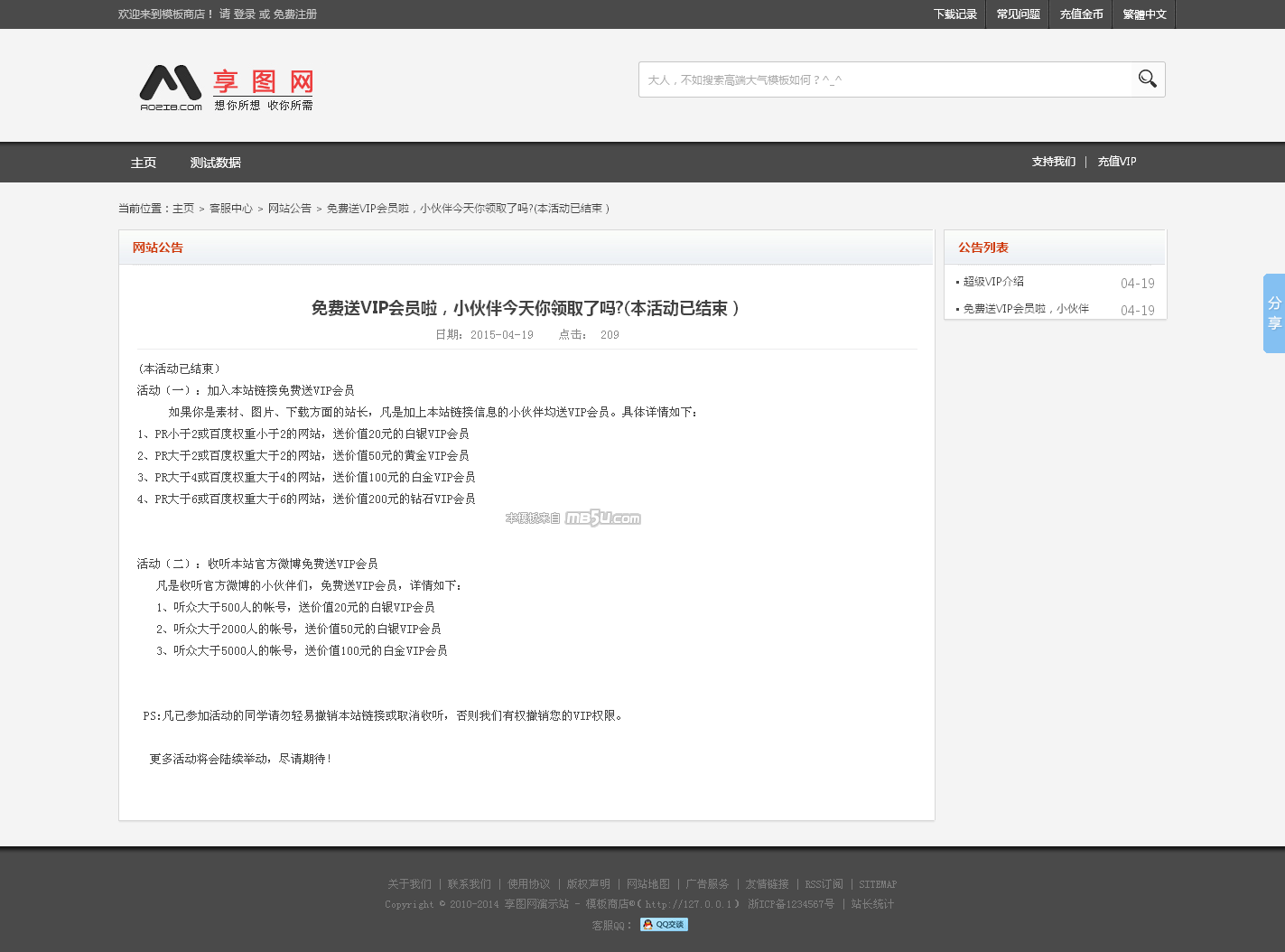Click the 享图网 site logo
Screen dimensions: 1285x952
(x=227, y=89)
